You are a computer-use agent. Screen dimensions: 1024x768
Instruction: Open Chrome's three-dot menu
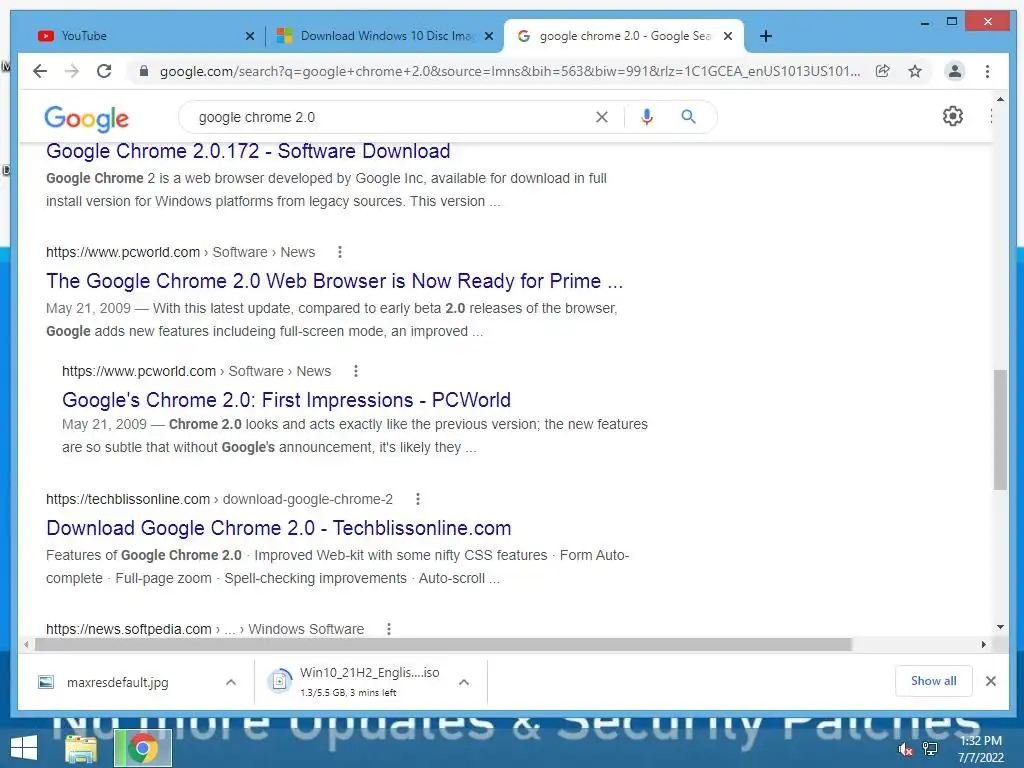[987, 71]
